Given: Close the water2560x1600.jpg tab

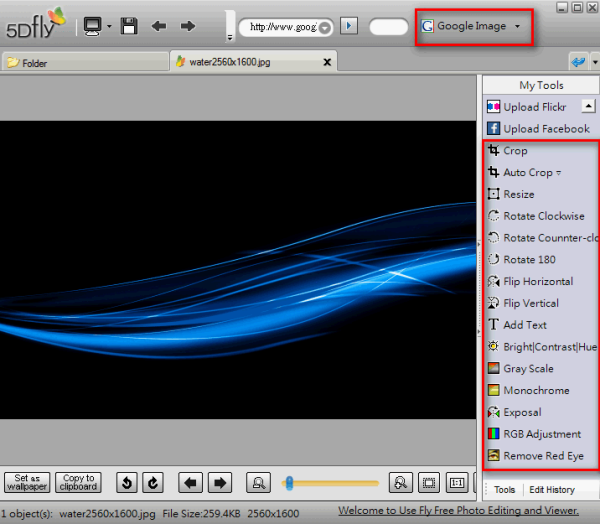Looking at the screenshot, I should tap(325, 61).
